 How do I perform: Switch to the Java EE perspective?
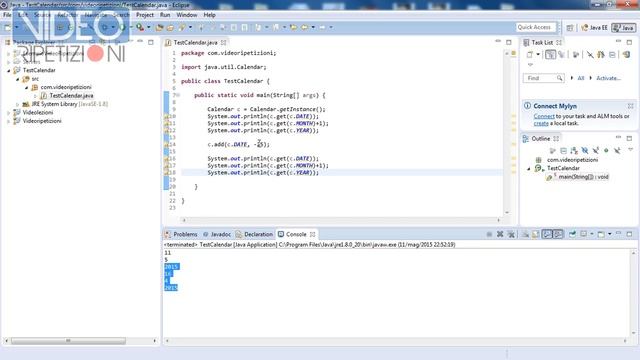click(x=594, y=27)
